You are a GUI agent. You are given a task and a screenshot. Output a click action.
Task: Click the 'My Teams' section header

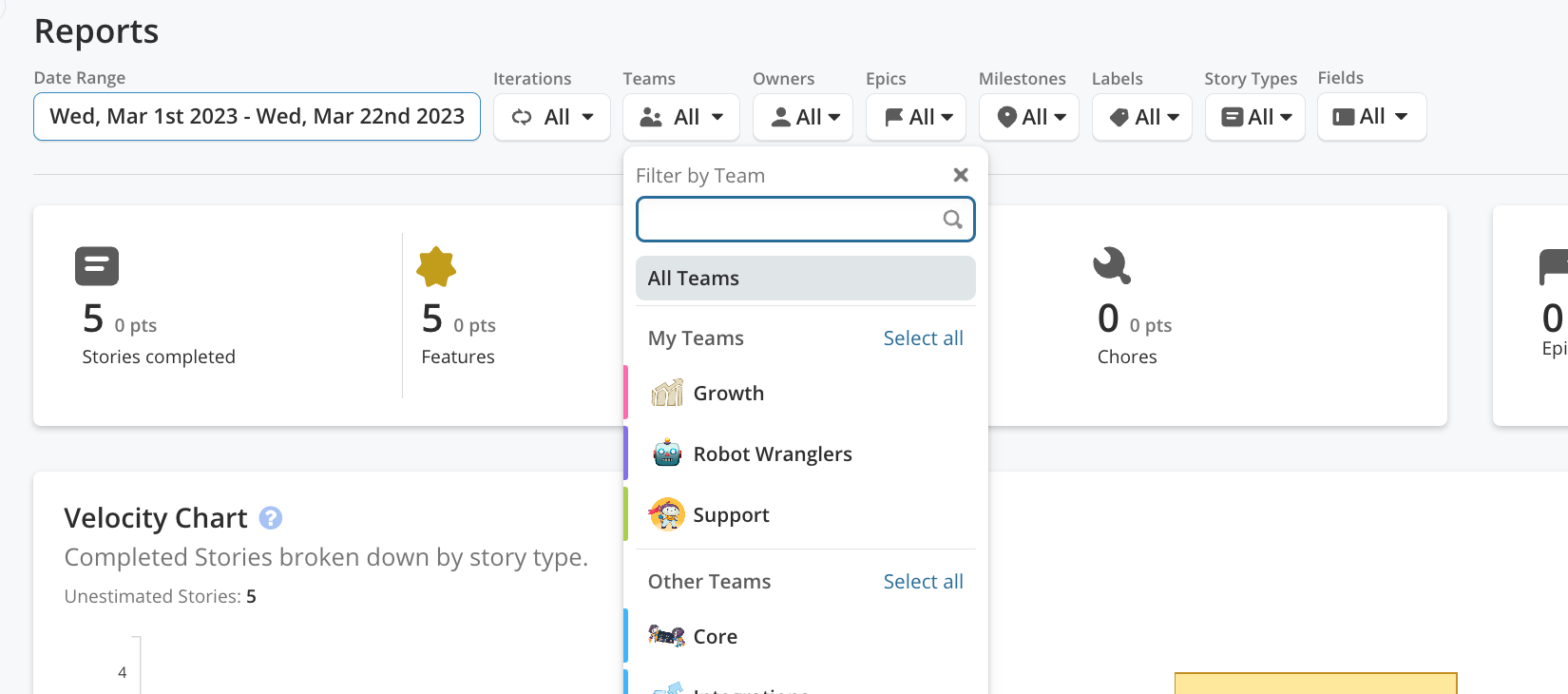tap(696, 338)
